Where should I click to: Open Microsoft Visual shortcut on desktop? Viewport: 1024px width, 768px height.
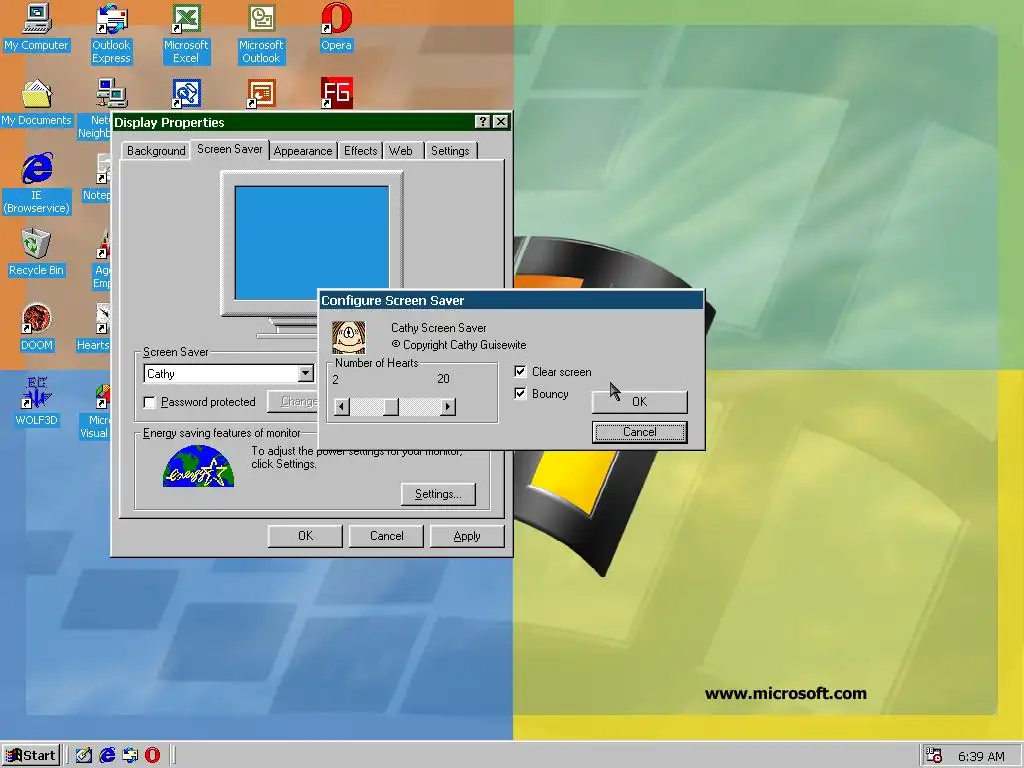point(95,411)
